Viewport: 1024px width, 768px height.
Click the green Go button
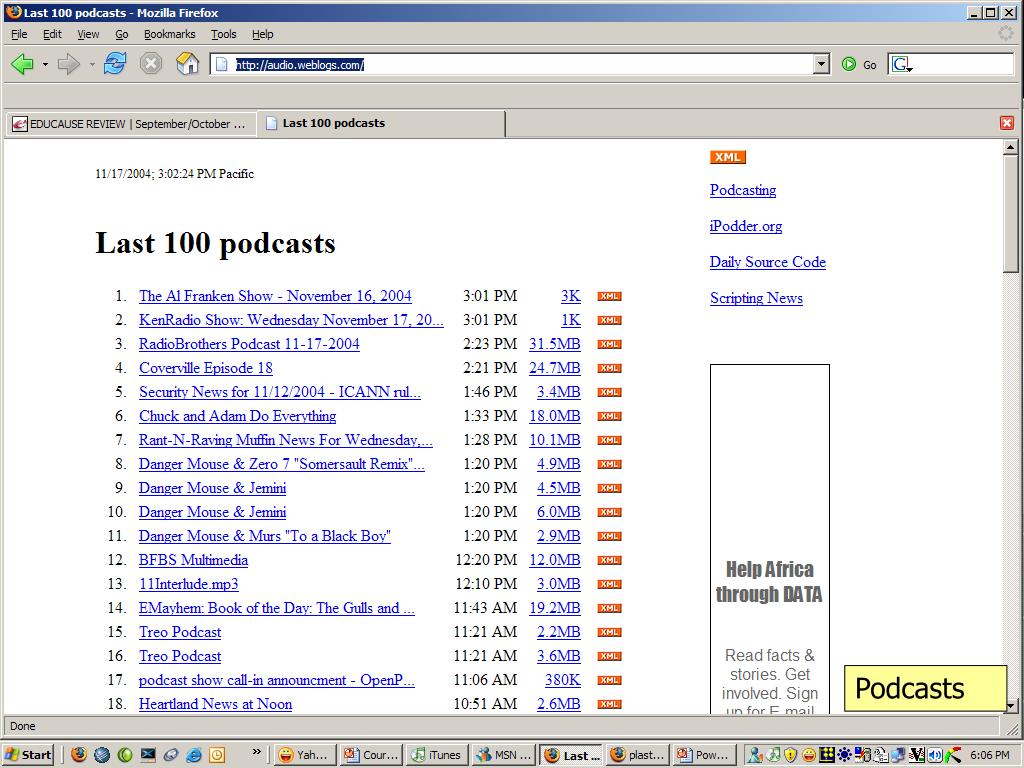coord(859,65)
